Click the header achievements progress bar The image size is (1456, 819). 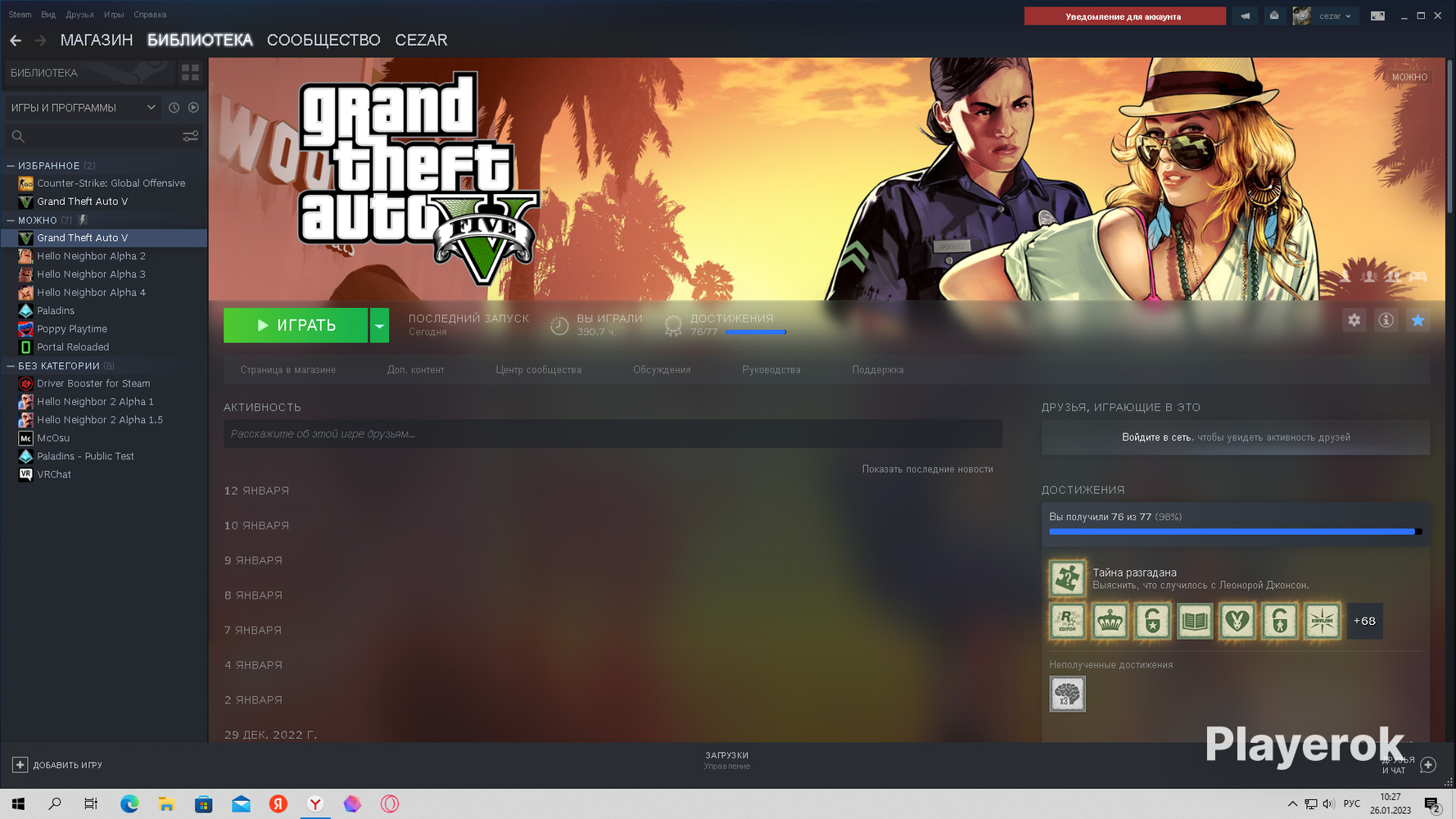click(756, 333)
